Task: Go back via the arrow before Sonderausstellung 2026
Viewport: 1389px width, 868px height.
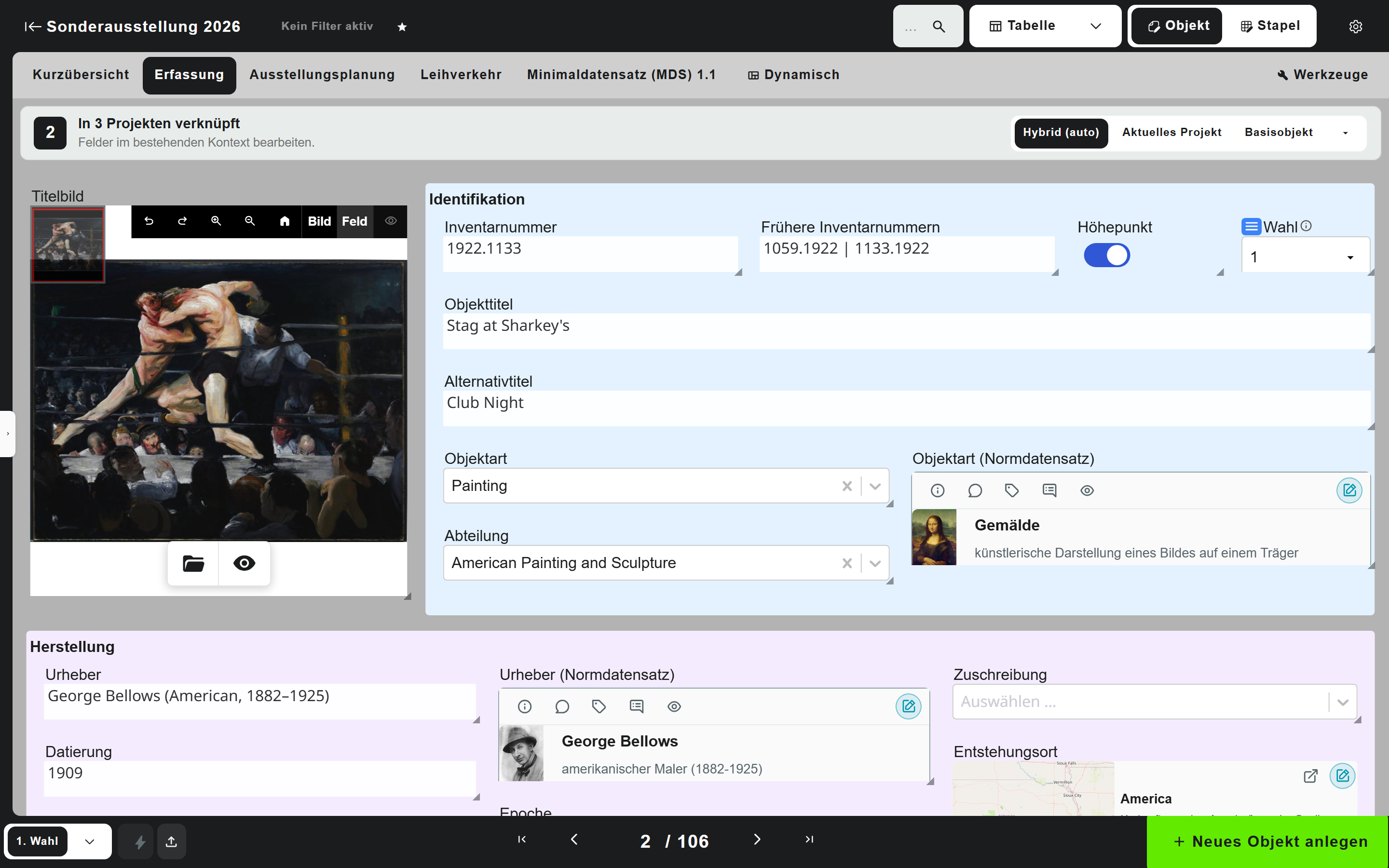Action: tap(33, 27)
